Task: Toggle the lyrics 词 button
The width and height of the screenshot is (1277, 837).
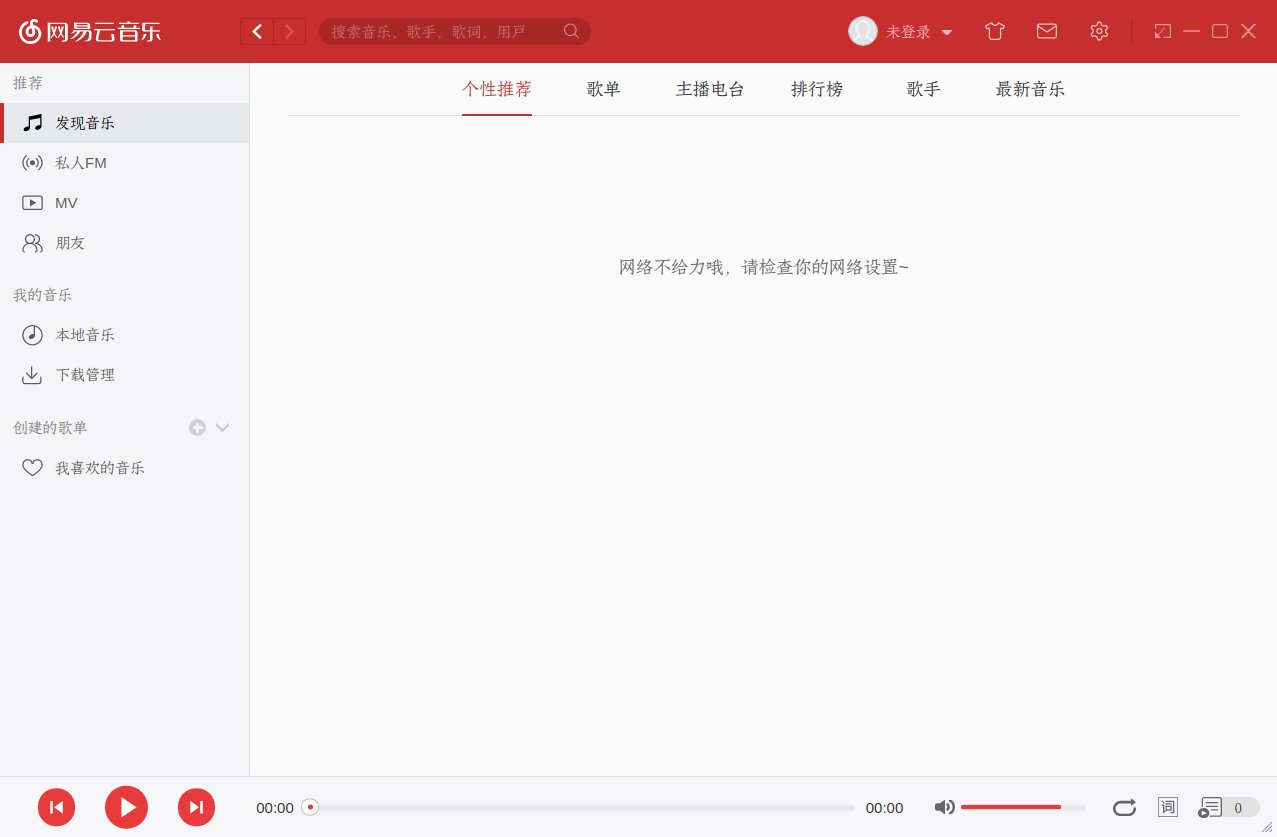Action: tap(1168, 807)
